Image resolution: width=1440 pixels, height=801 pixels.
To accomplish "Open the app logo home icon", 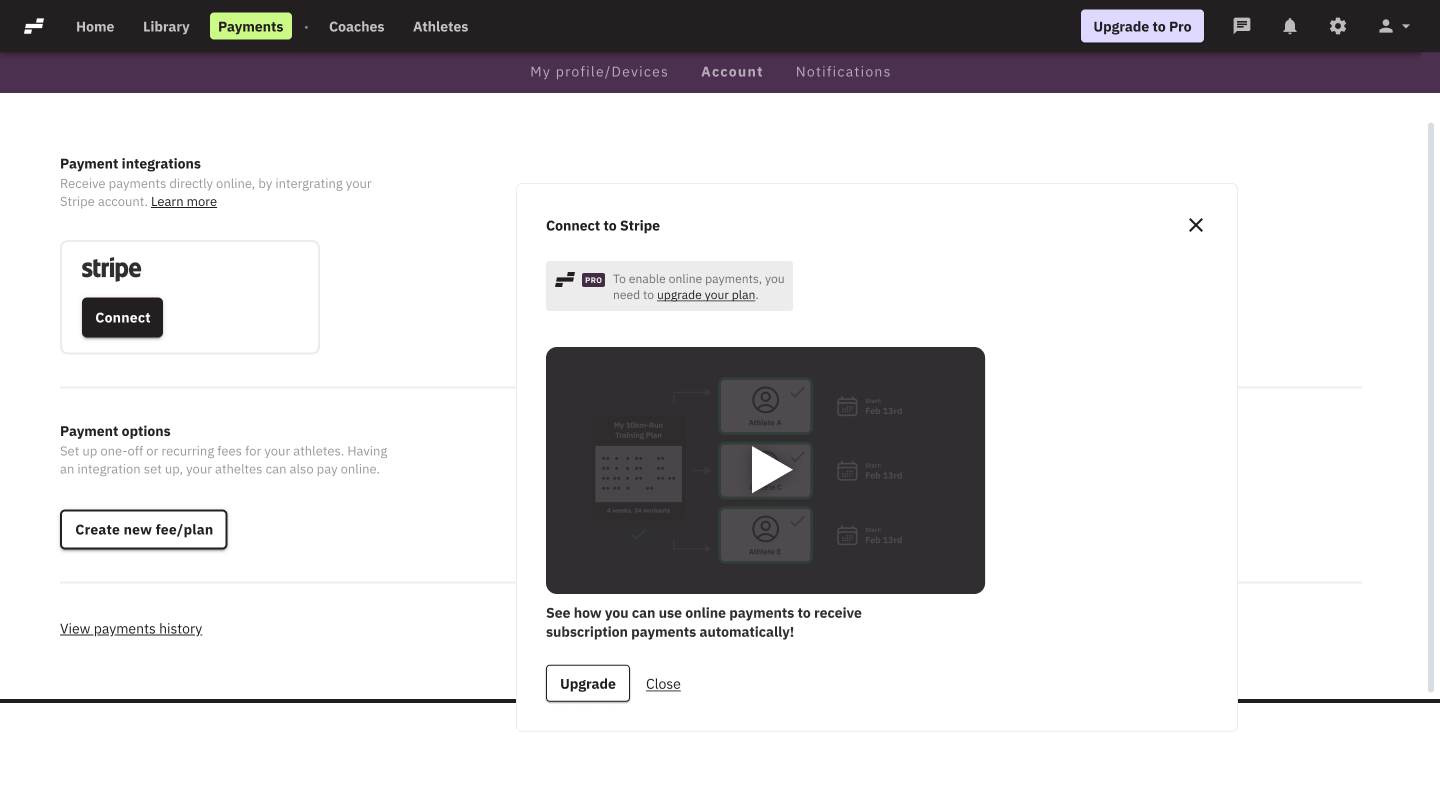I will pos(35,26).
